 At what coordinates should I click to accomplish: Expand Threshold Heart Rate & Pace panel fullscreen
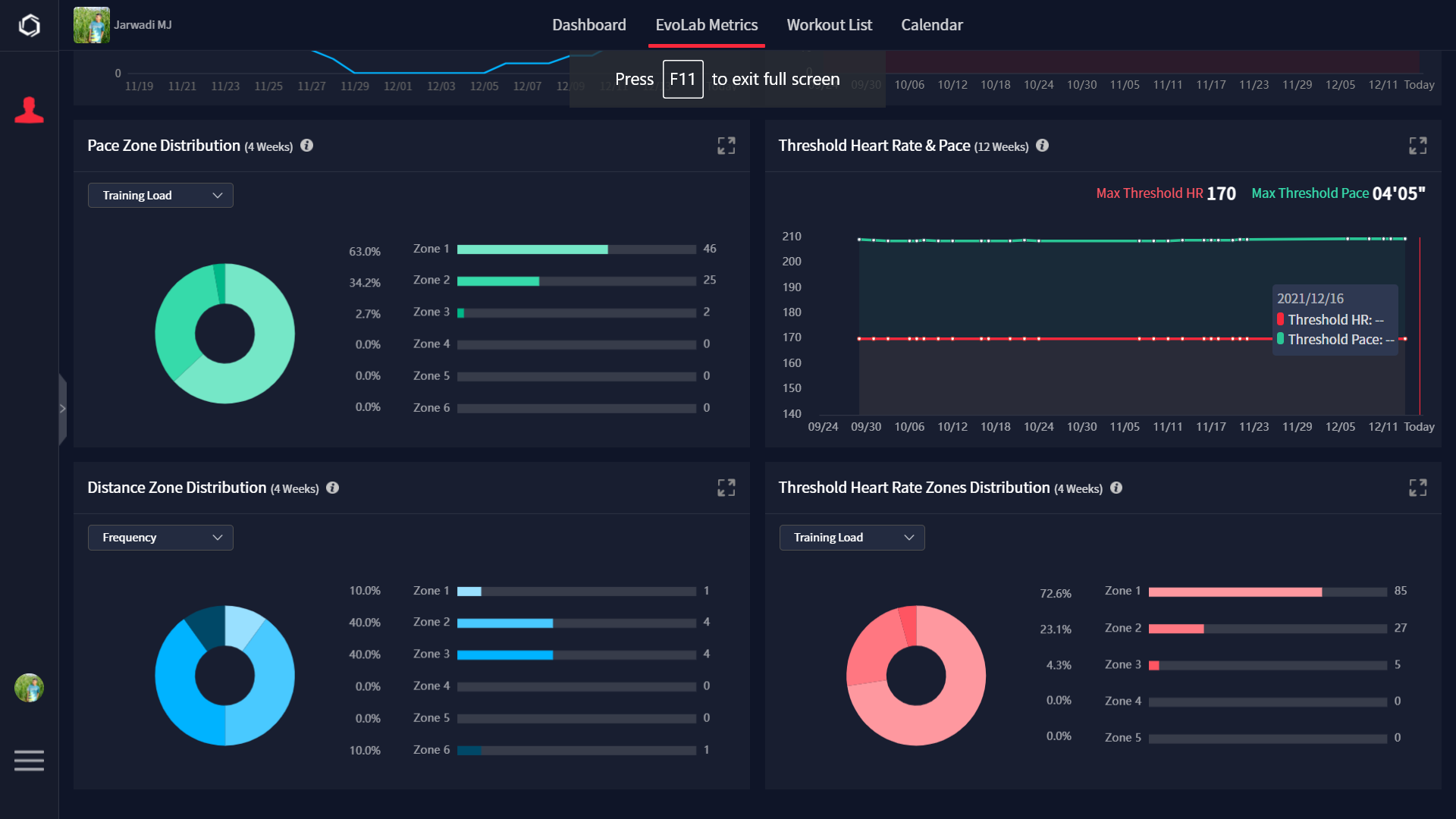click(1417, 146)
